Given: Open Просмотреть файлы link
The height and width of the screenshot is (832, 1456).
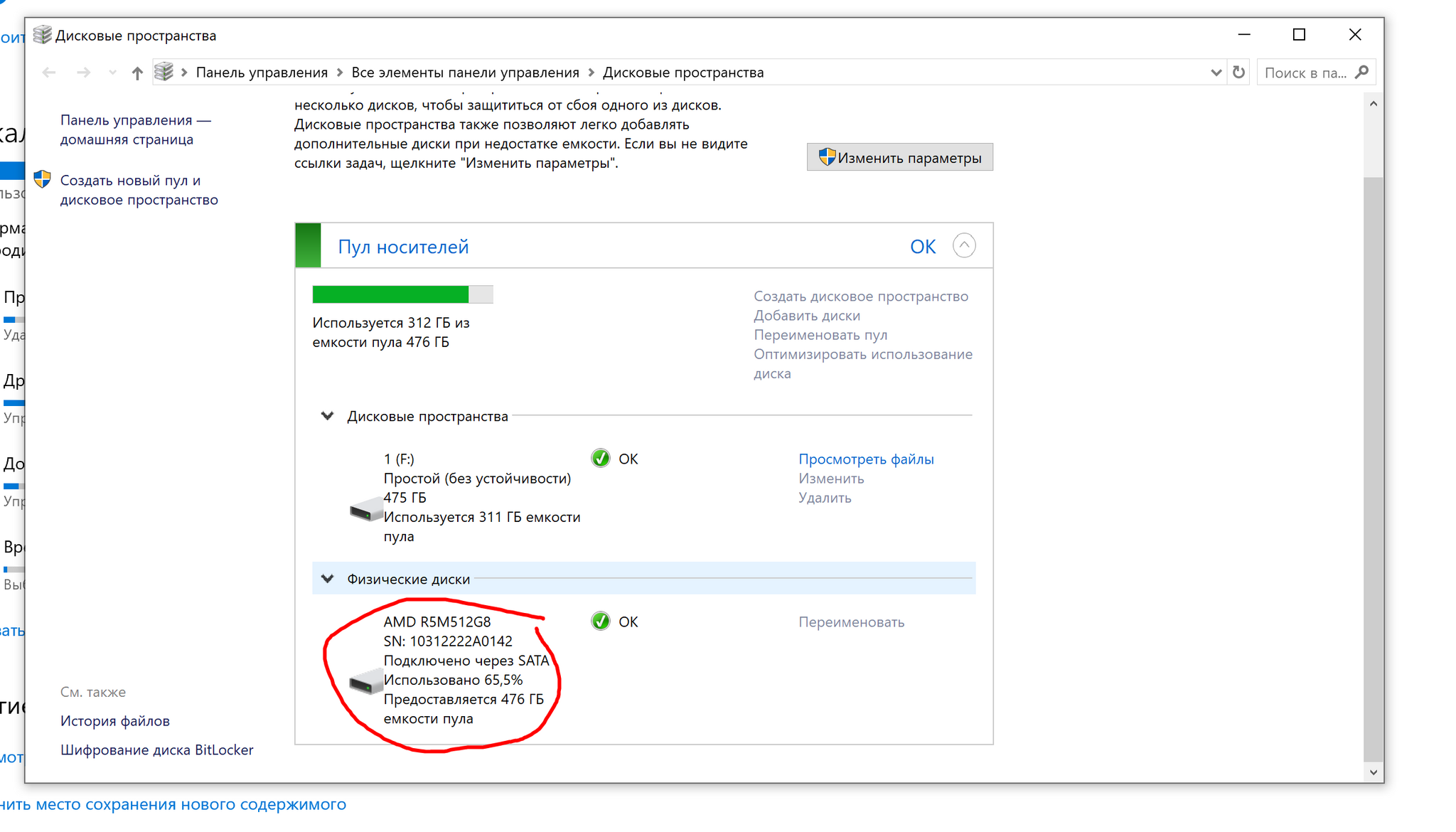Looking at the screenshot, I should pos(865,459).
